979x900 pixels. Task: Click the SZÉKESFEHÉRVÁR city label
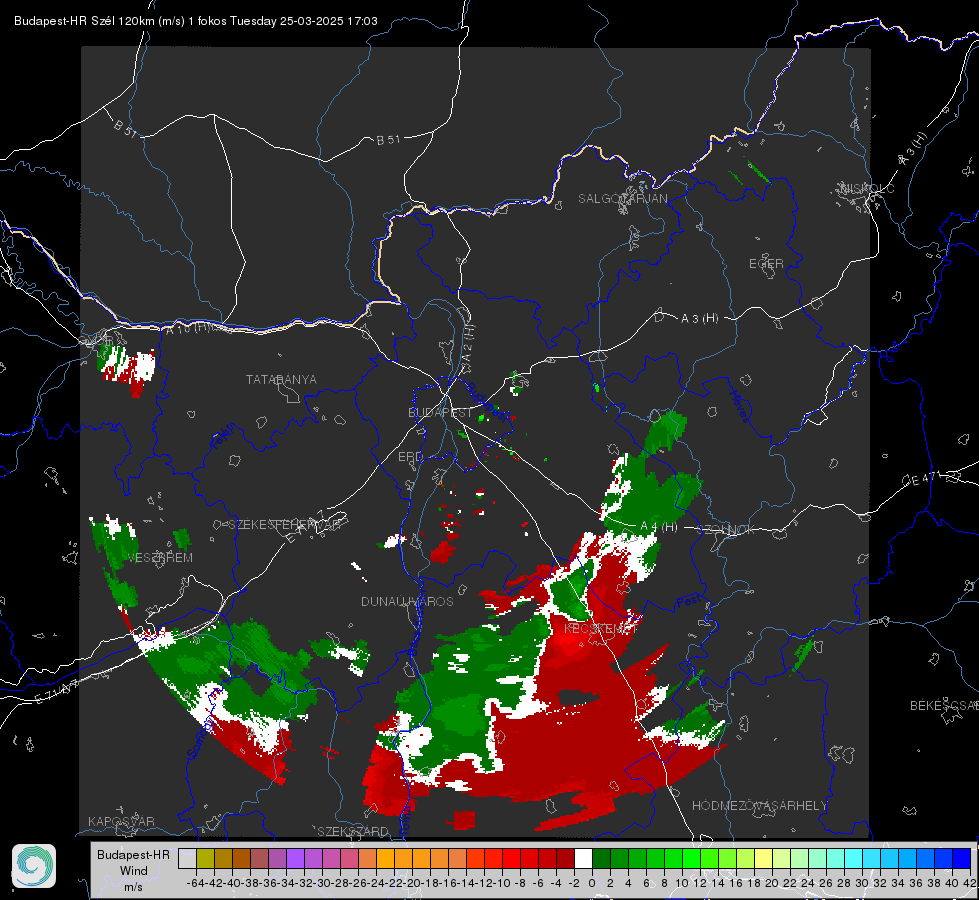pos(284,525)
